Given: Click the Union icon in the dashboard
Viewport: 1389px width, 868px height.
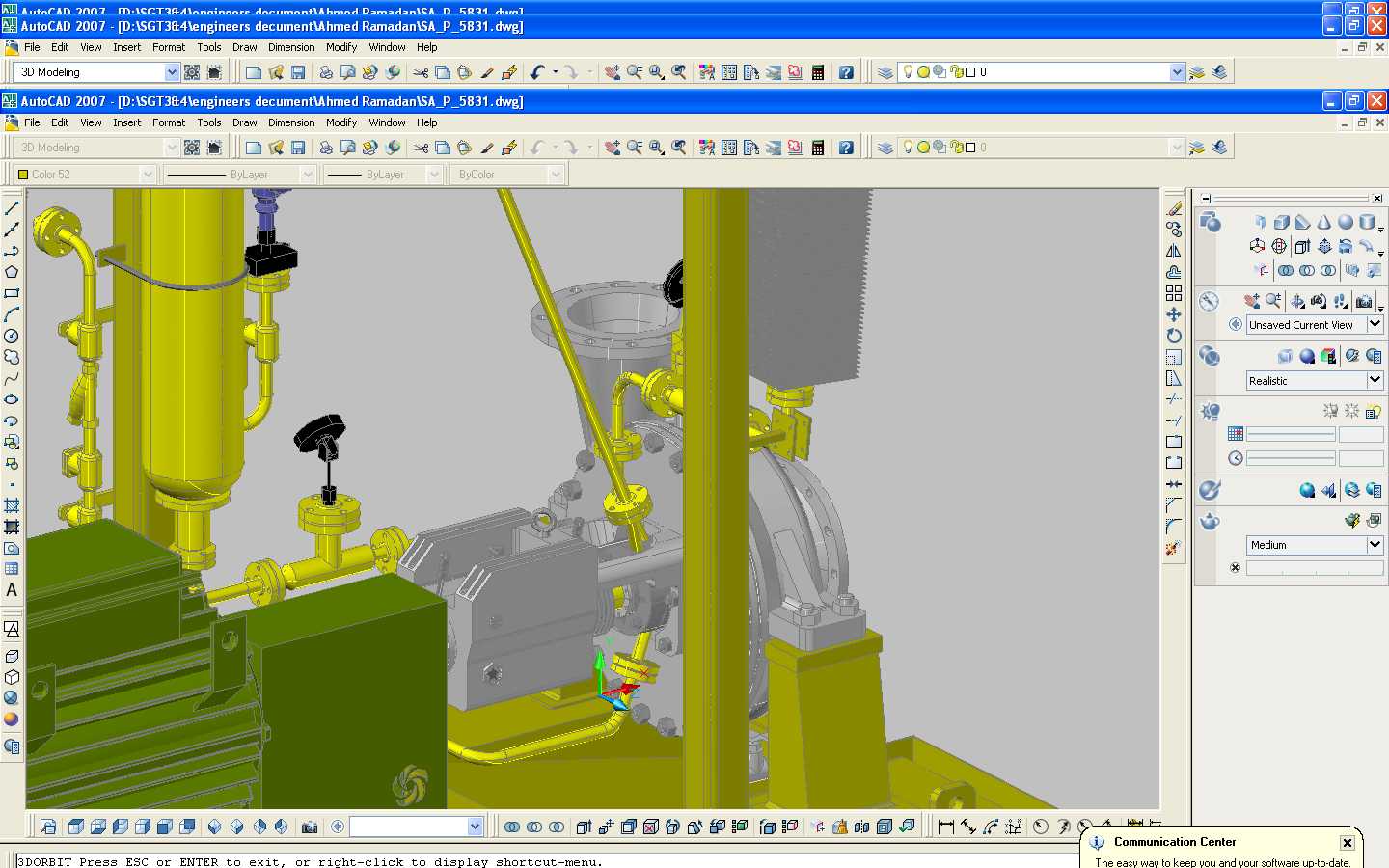Looking at the screenshot, I should point(1286,271).
